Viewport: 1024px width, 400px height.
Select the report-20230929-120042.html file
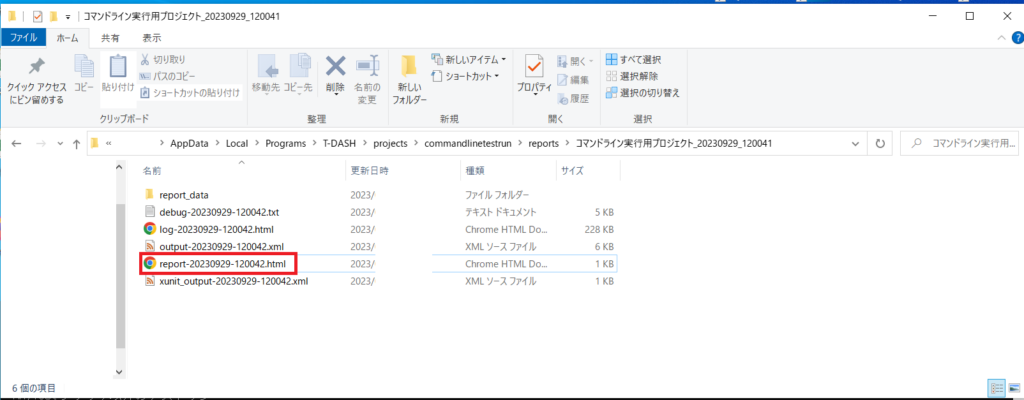[x=221, y=264]
